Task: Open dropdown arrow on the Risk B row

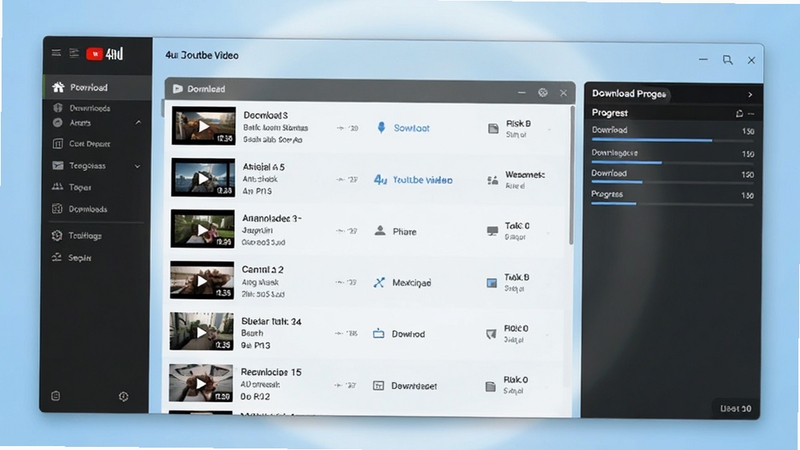Action: point(549,130)
